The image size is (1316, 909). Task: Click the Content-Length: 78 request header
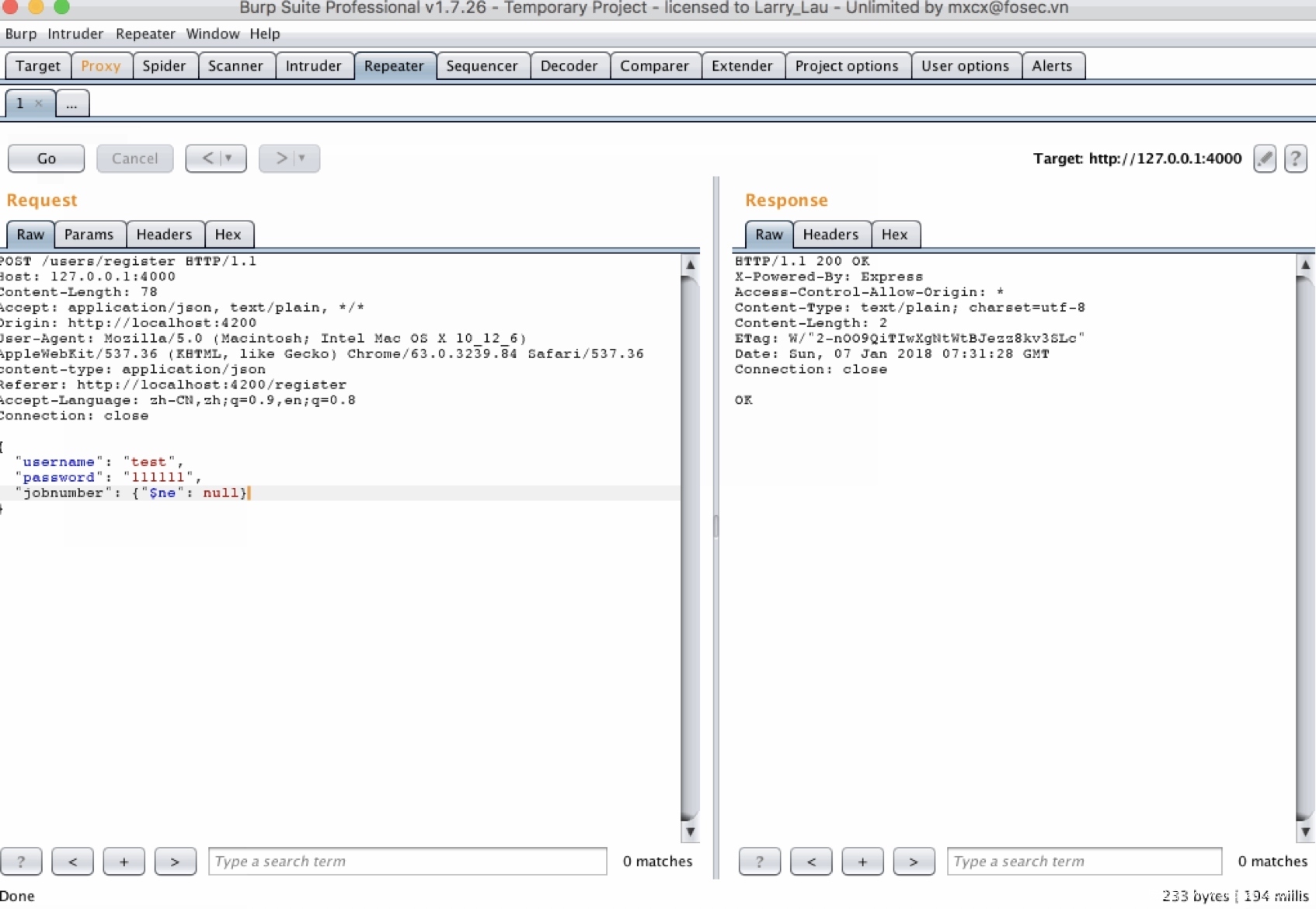[x=78, y=292]
